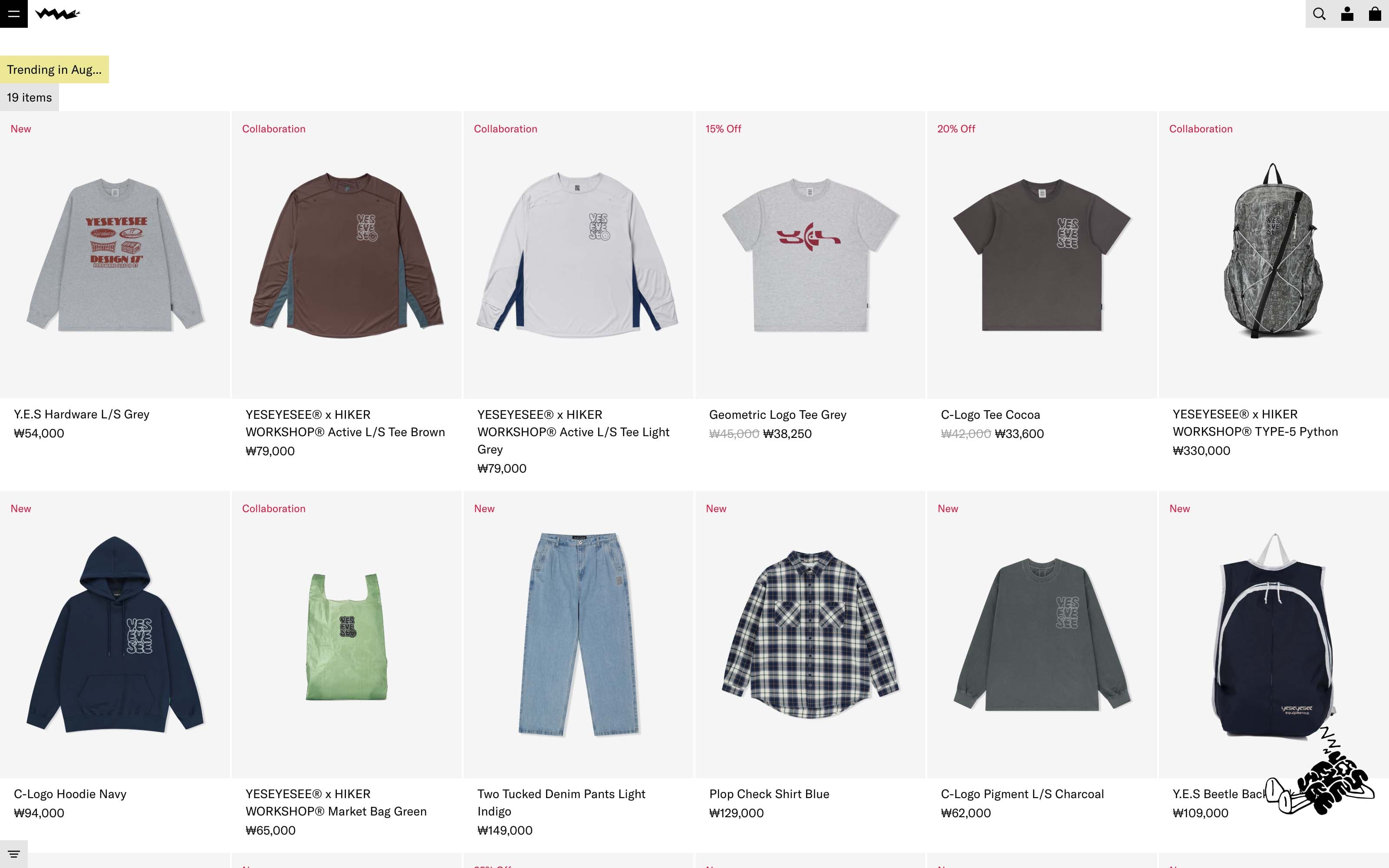View the TYPE-5 Python backpack image

click(1274, 254)
